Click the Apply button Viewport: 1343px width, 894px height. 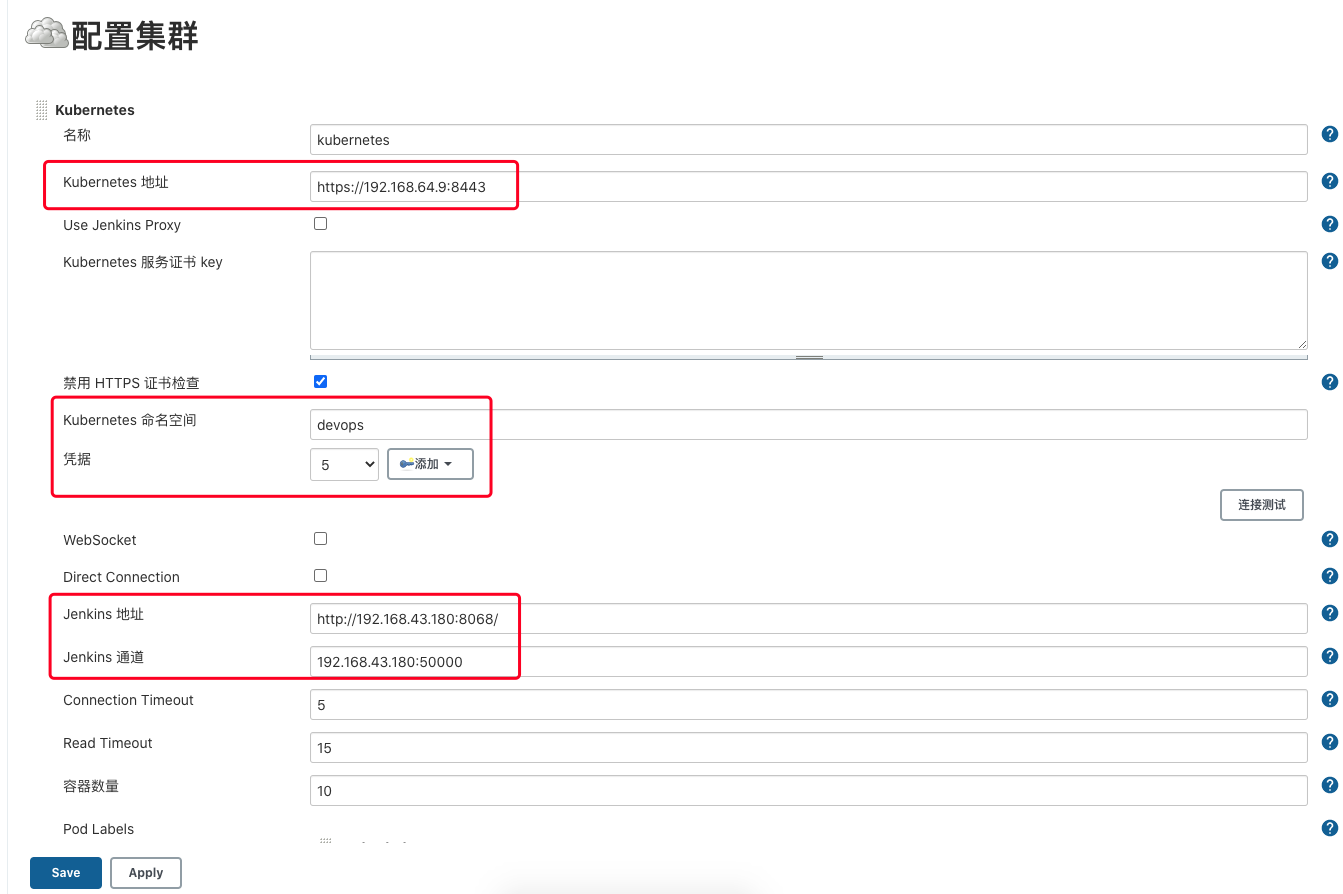(145, 873)
